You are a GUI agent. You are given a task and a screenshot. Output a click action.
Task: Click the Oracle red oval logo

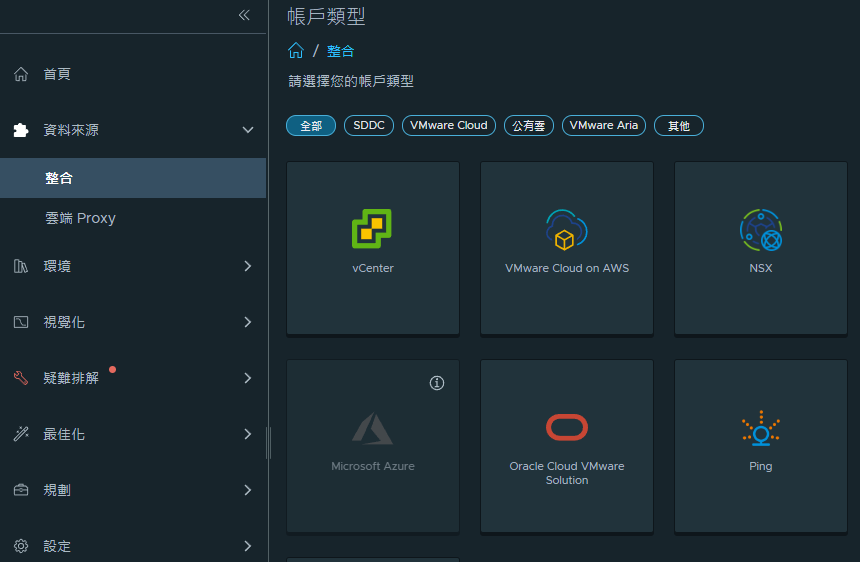tap(567, 427)
